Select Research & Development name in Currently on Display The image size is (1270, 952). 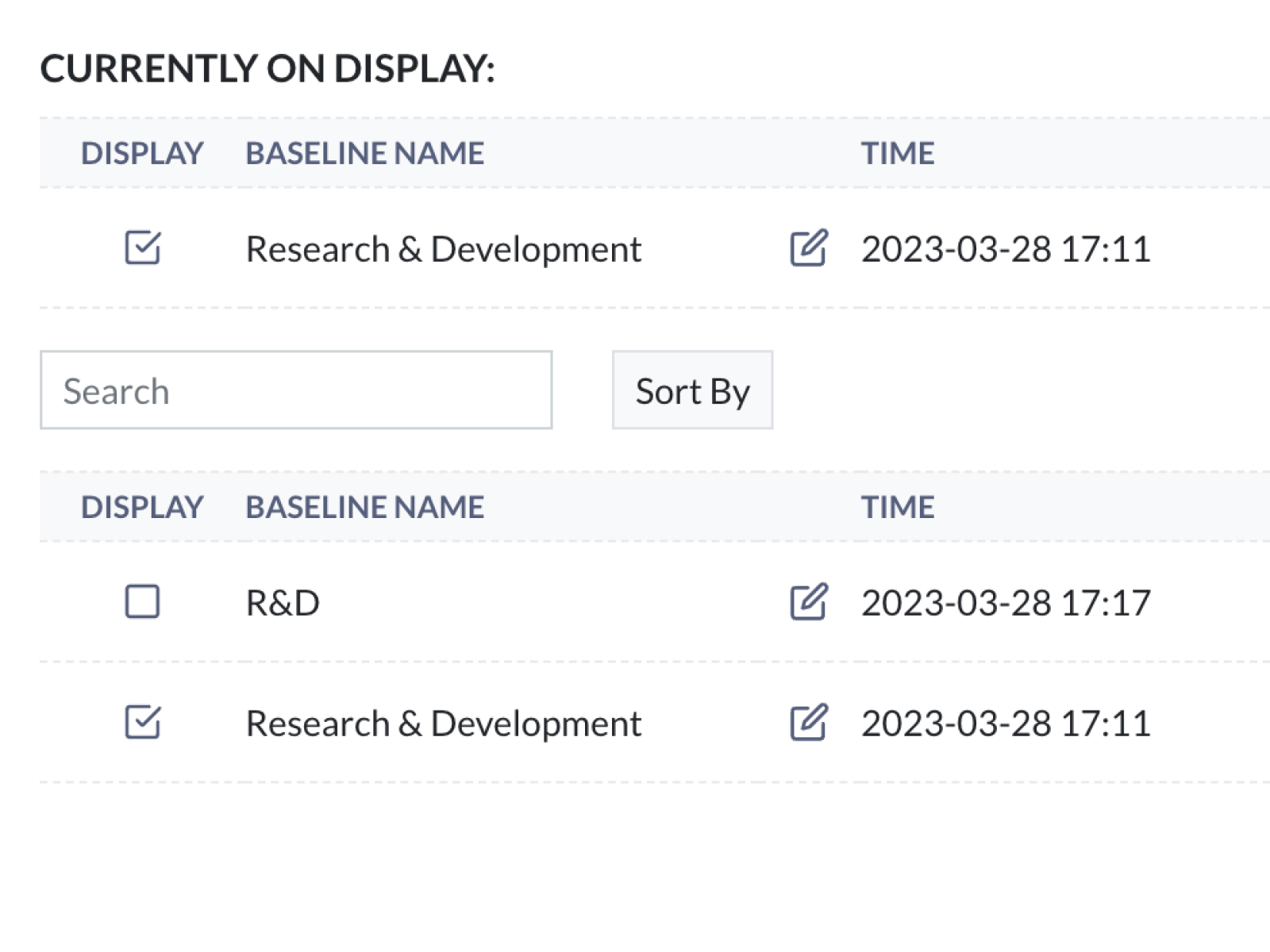tap(443, 249)
